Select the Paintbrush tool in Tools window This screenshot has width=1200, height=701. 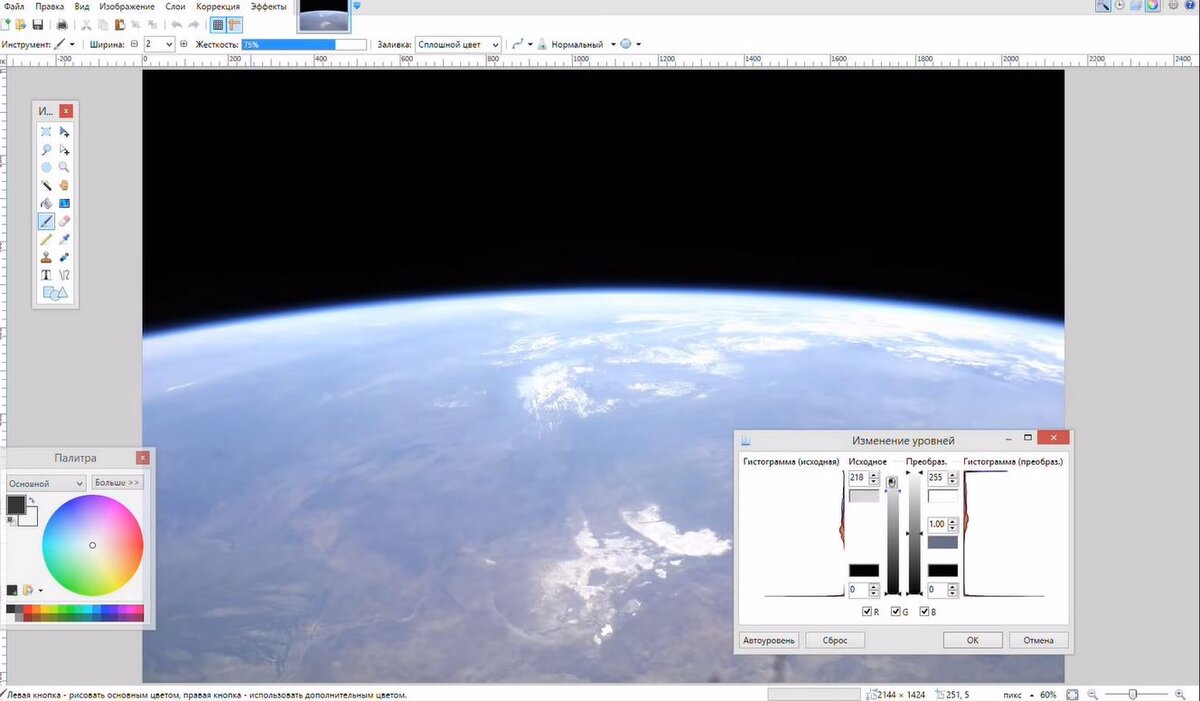(46, 221)
